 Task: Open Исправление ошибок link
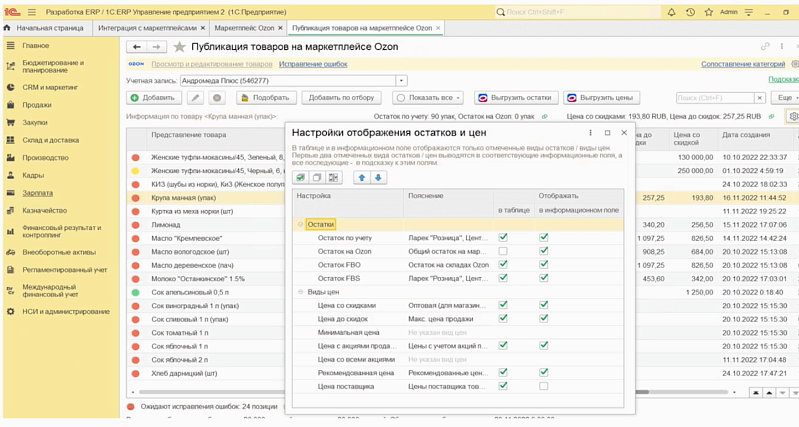313,64
